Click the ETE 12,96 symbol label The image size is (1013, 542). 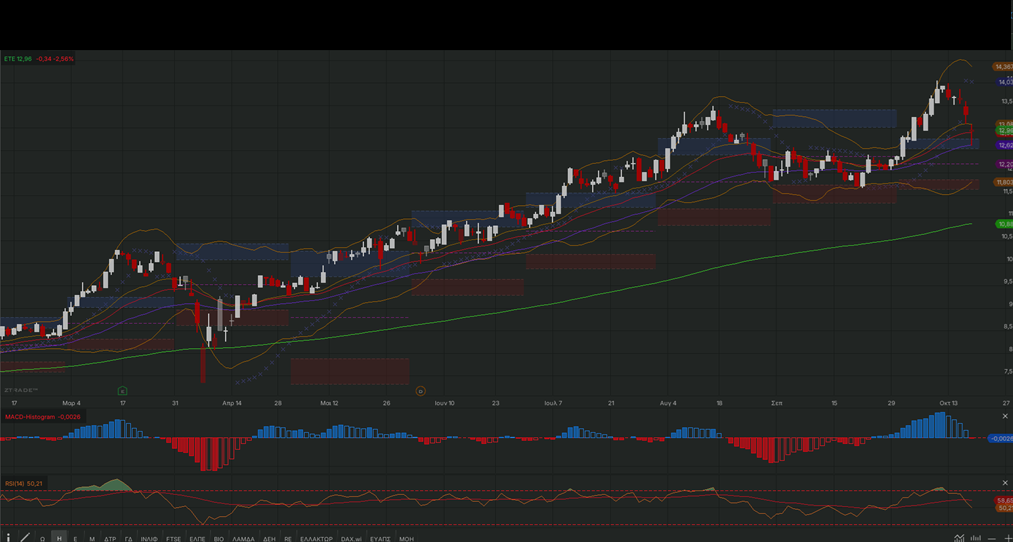[x=18, y=59]
